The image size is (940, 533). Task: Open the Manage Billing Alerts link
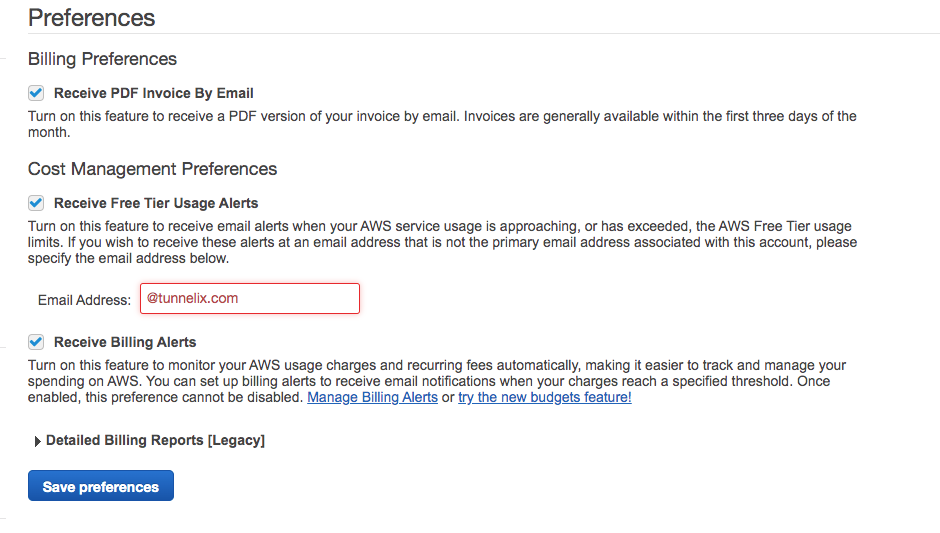(x=372, y=397)
